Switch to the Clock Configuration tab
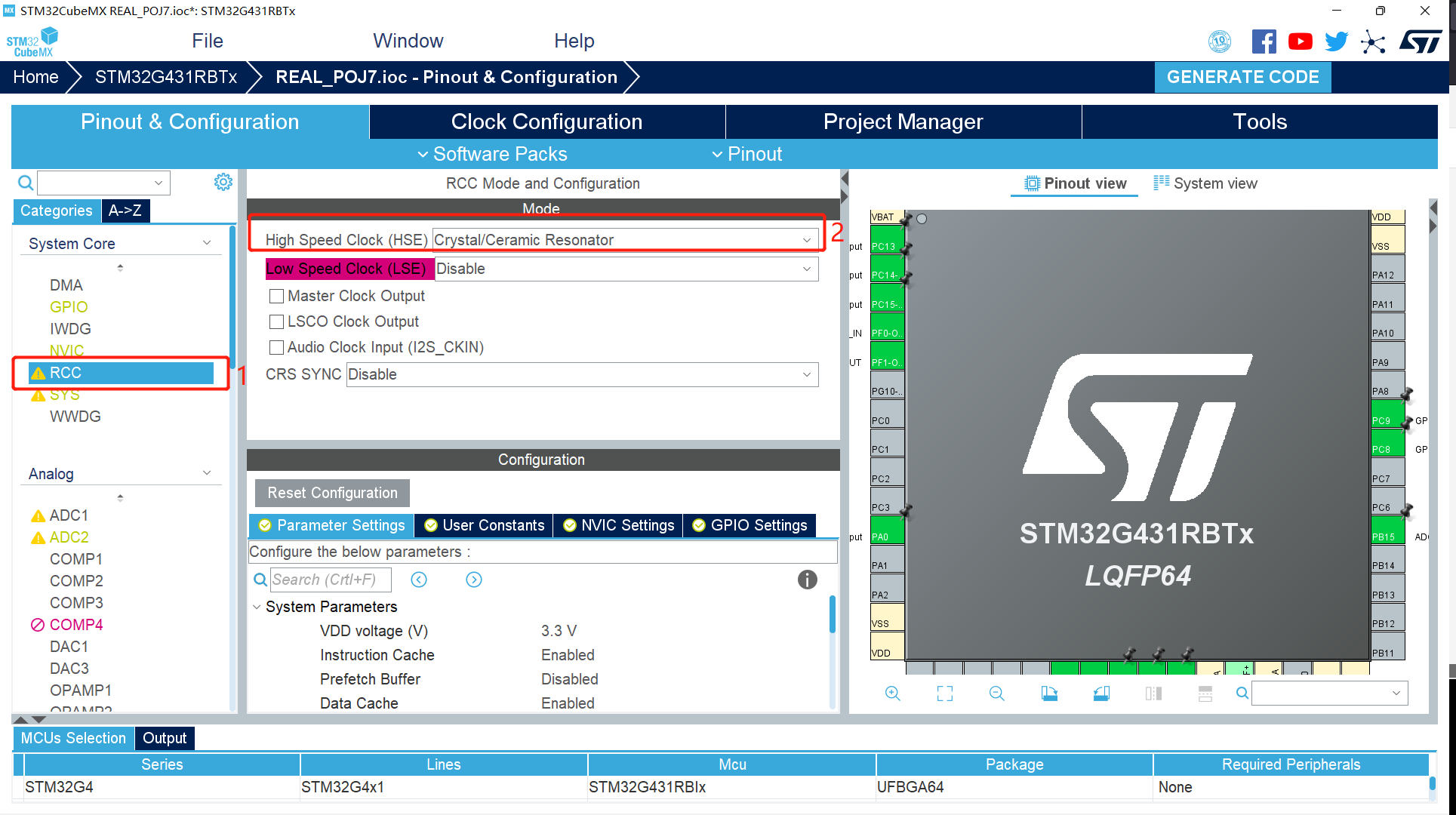This screenshot has width=1456, height=815. click(546, 121)
